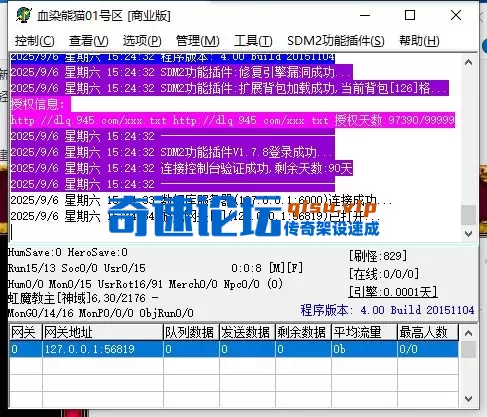Click the [引擎:0.0001天] status label

point(393,292)
